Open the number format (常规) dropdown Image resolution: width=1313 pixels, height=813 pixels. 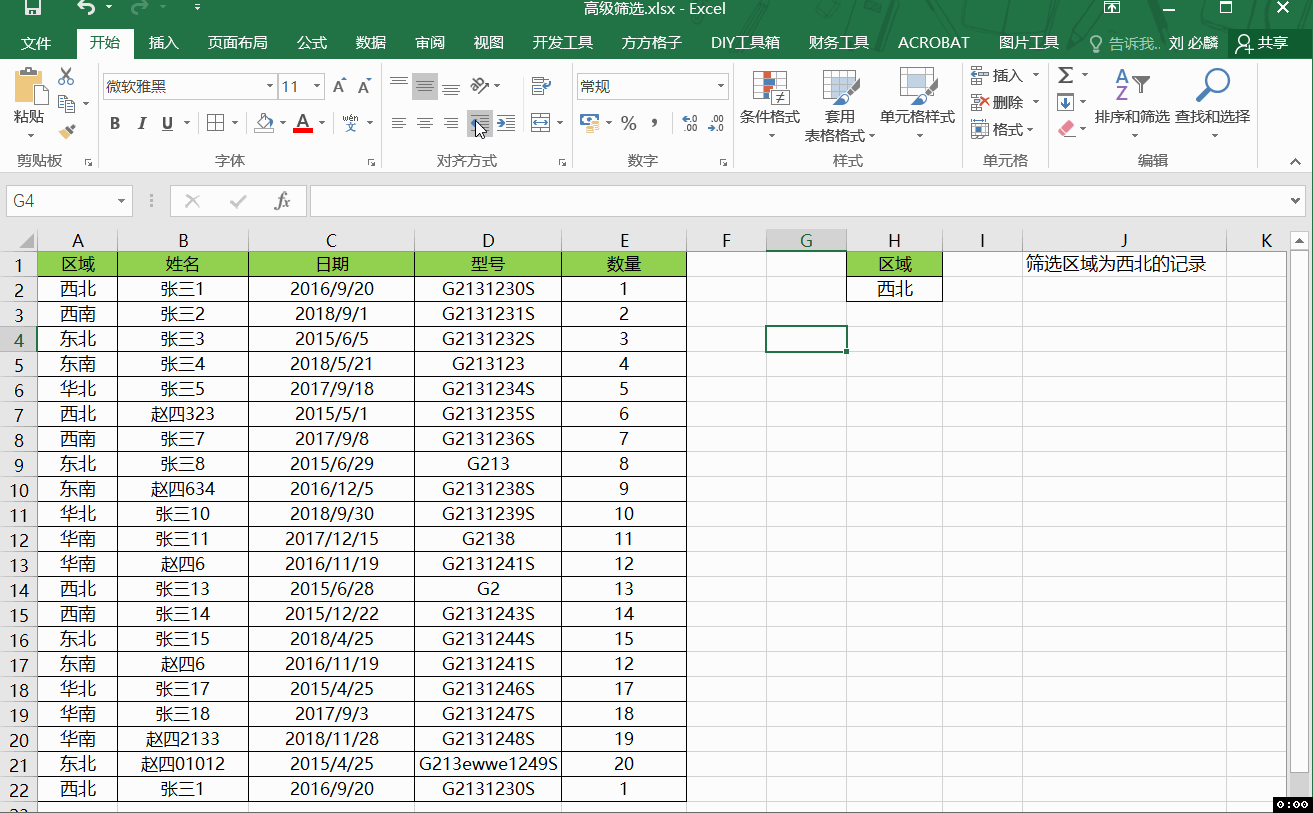[721, 87]
